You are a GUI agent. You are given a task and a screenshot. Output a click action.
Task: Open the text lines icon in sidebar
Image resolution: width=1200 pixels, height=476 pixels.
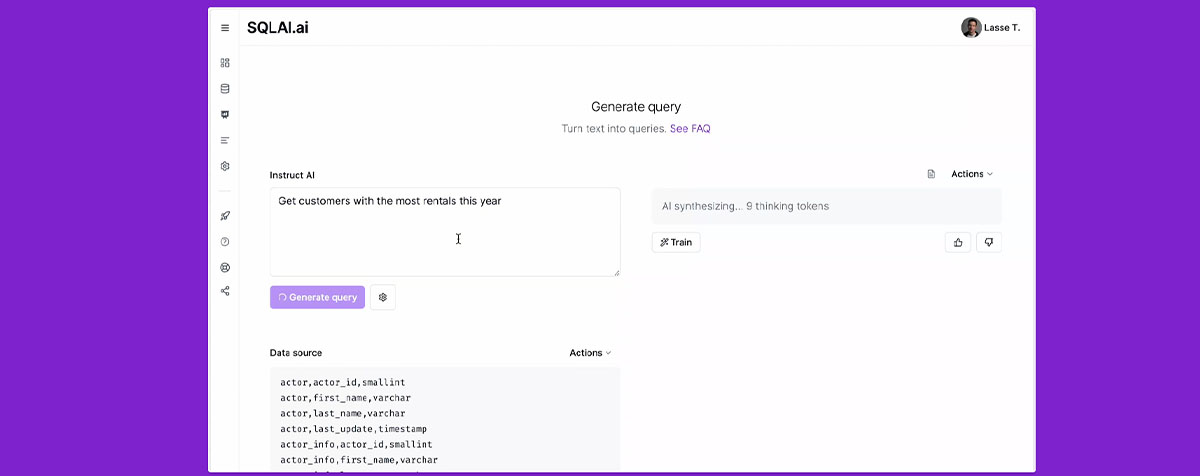pyautogui.click(x=225, y=140)
